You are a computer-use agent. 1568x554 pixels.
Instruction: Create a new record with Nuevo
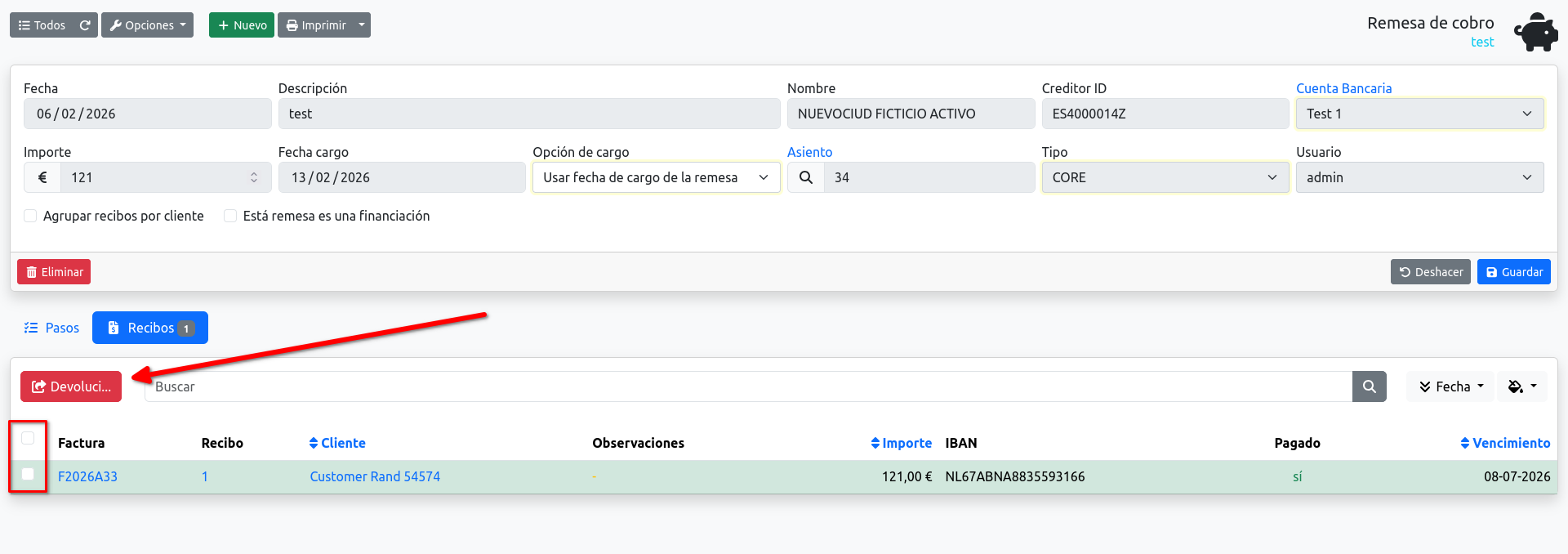tap(242, 25)
